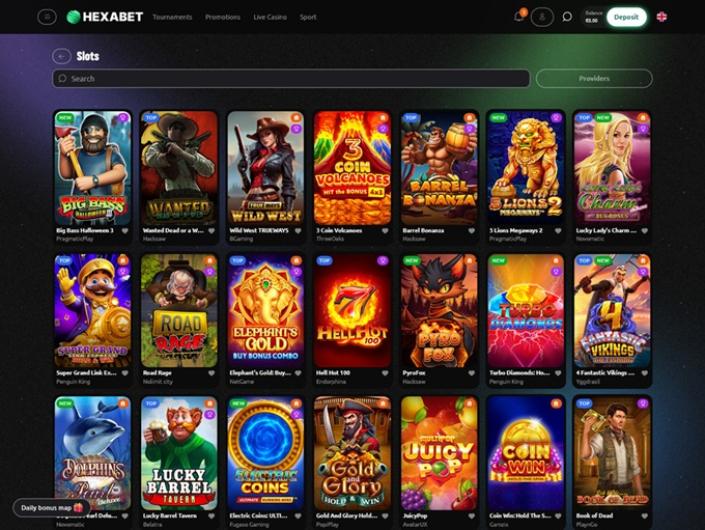The image size is (705, 530).
Task: Go to the Tournaments menu item
Action: (x=172, y=17)
